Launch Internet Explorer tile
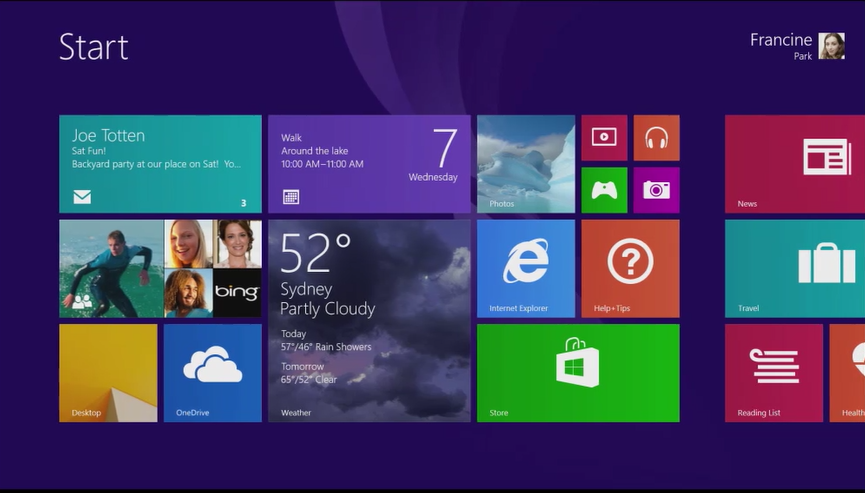Image resolution: width=865 pixels, height=493 pixels. click(526, 268)
